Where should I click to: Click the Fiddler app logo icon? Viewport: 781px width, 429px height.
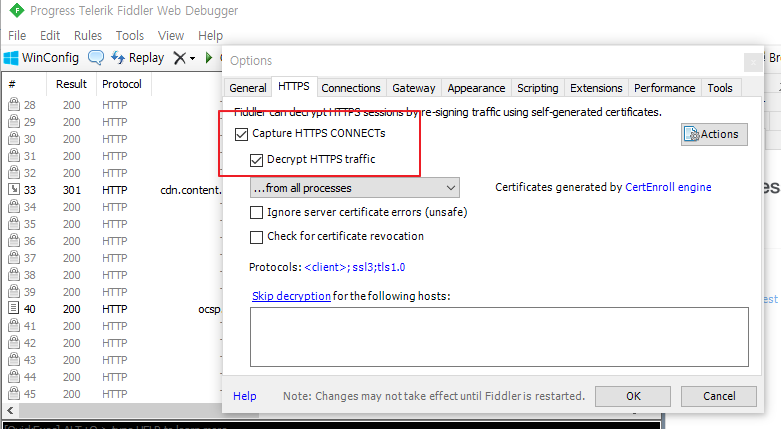pyautogui.click(x=17, y=10)
